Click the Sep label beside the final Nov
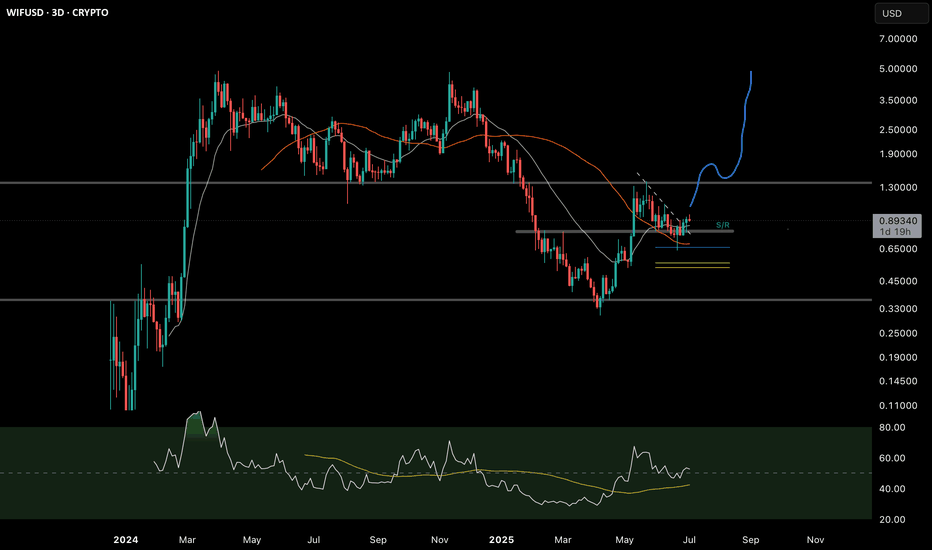 751,540
